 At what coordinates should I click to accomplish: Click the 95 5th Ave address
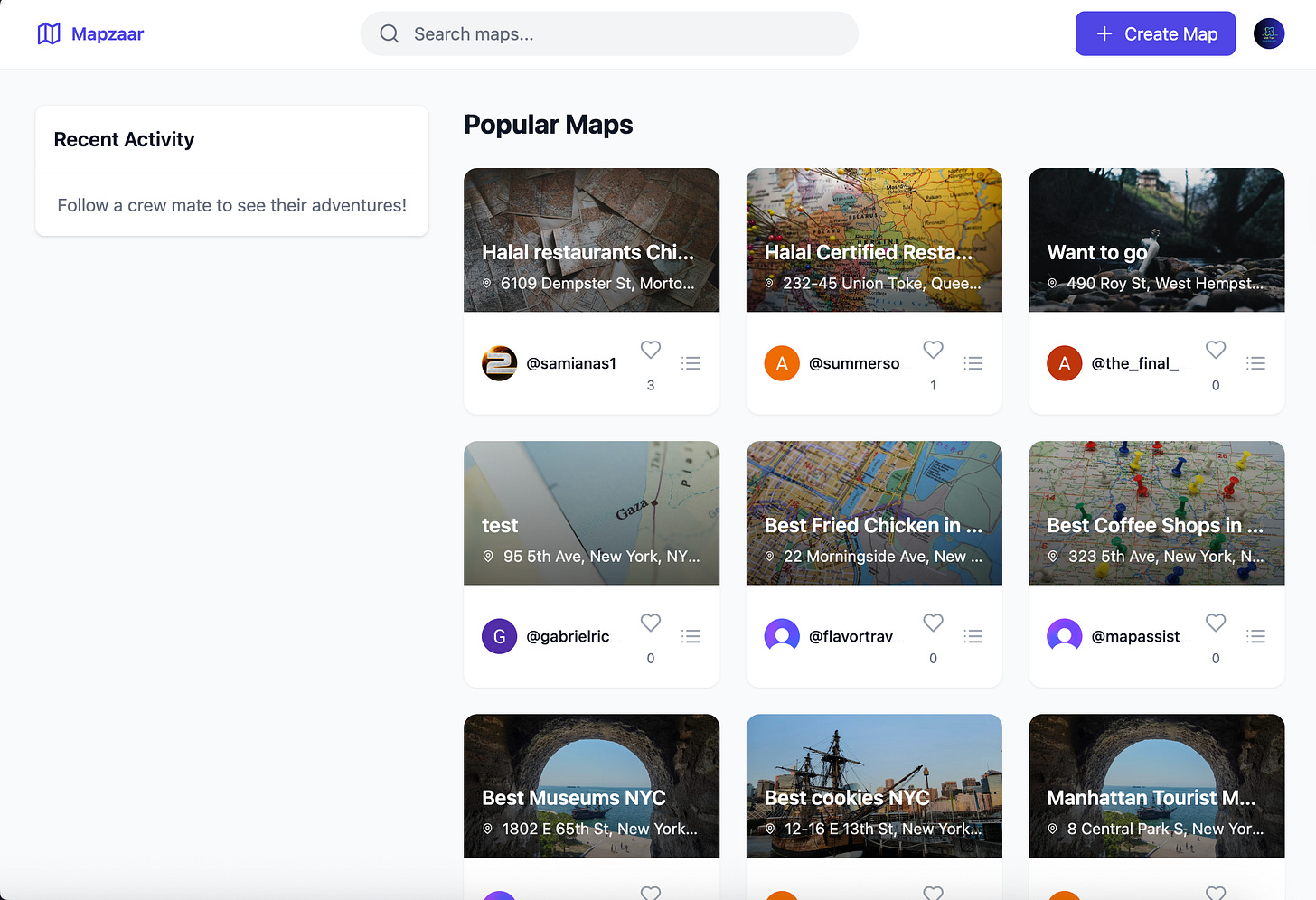click(601, 557)
